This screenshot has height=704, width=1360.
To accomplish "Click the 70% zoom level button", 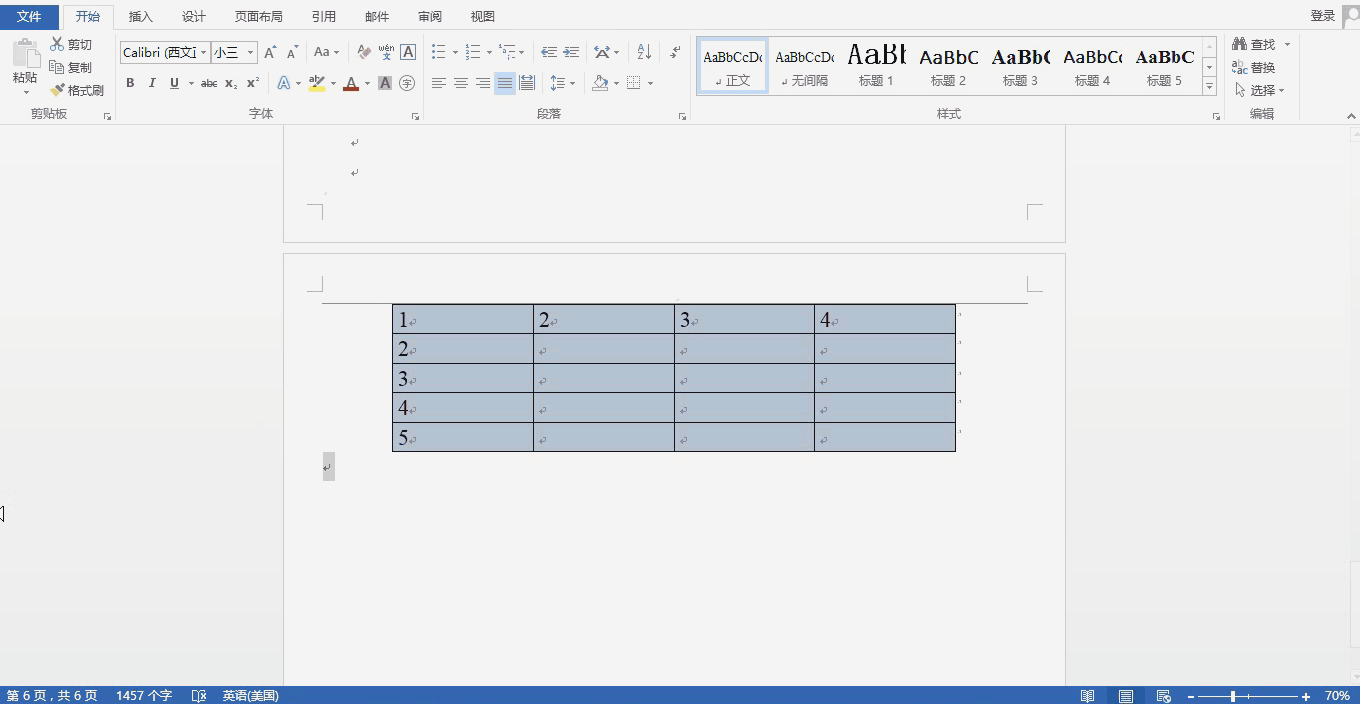I will click(x=1337, y=696).
